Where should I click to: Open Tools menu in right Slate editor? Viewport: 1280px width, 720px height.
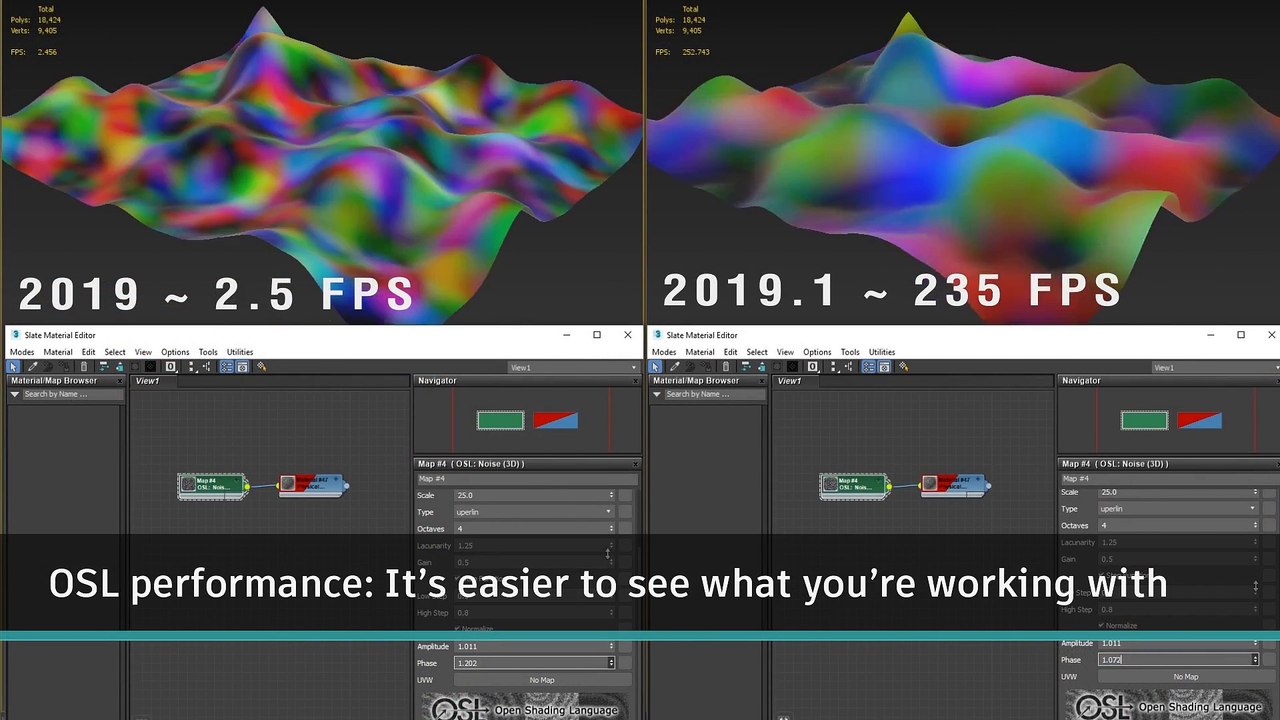(x=850, y=352)
